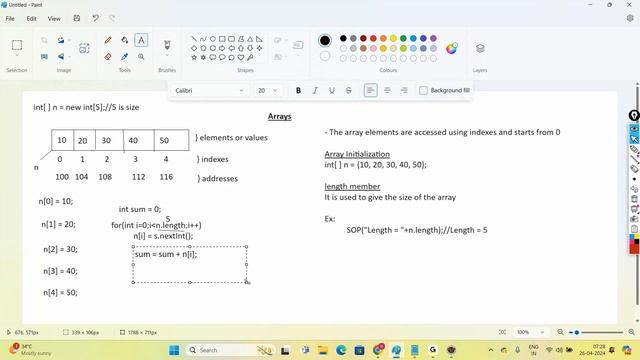Click the taskbar Search box
640x360 pixels.
click(230, 350)
